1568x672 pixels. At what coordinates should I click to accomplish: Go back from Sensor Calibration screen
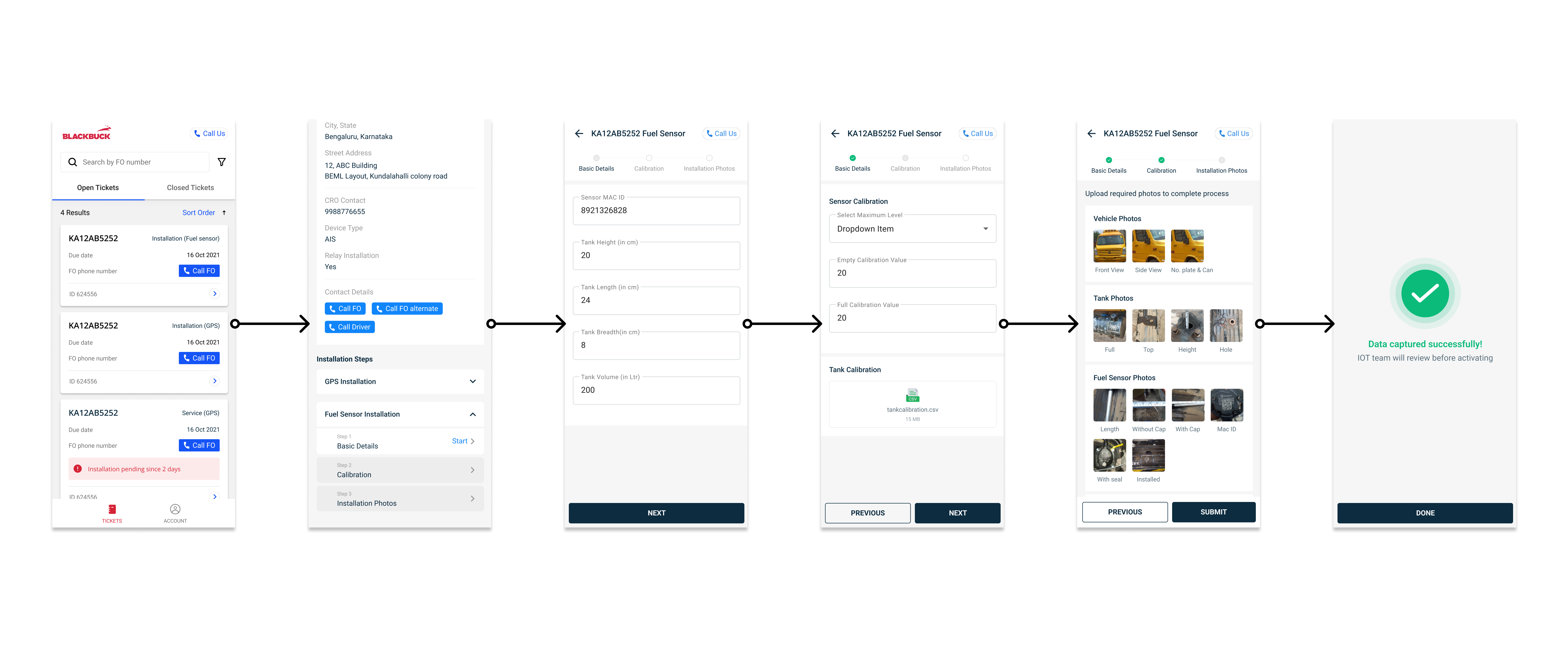pyautogui.click(x=835, y=133)
